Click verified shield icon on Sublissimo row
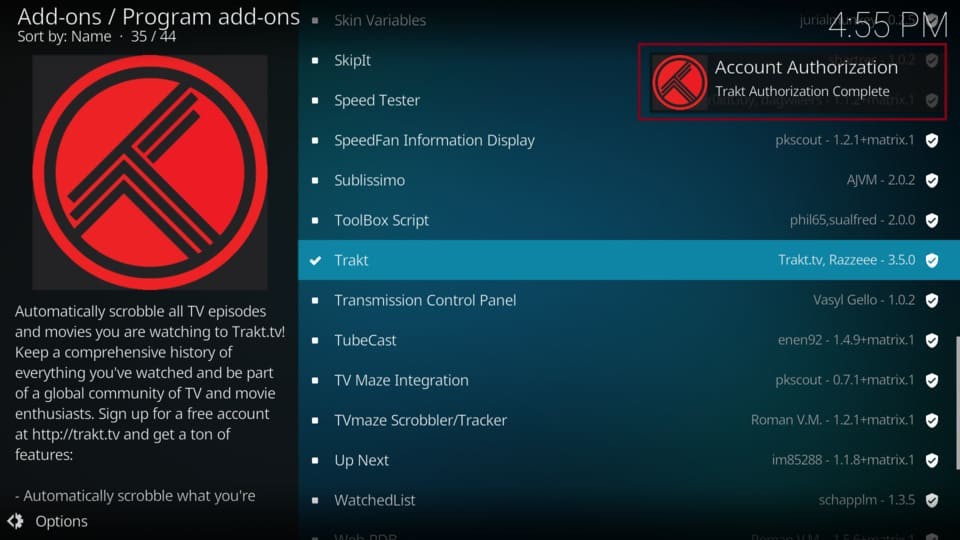This screenshot has height=540, width=960. tap(932, 180)
